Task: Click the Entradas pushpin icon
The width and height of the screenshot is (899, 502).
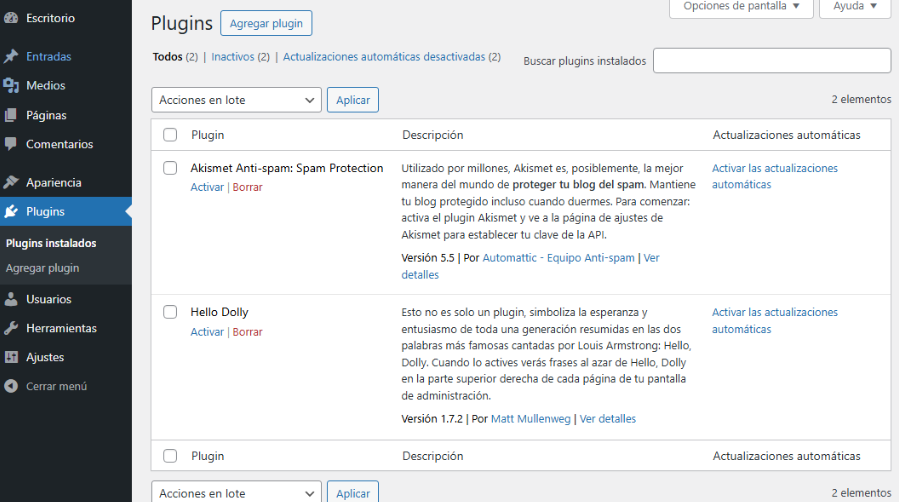Action: 11,57
